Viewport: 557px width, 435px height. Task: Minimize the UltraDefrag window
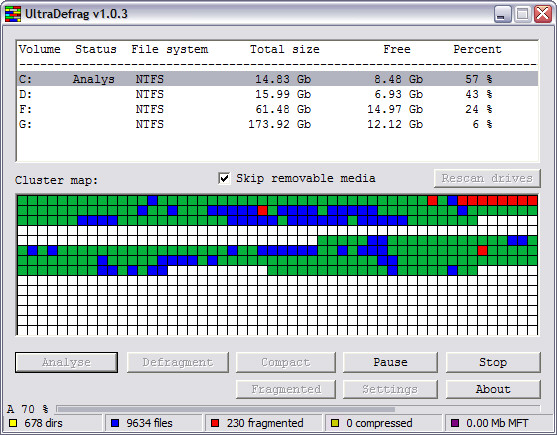click(x=502, y=14)
